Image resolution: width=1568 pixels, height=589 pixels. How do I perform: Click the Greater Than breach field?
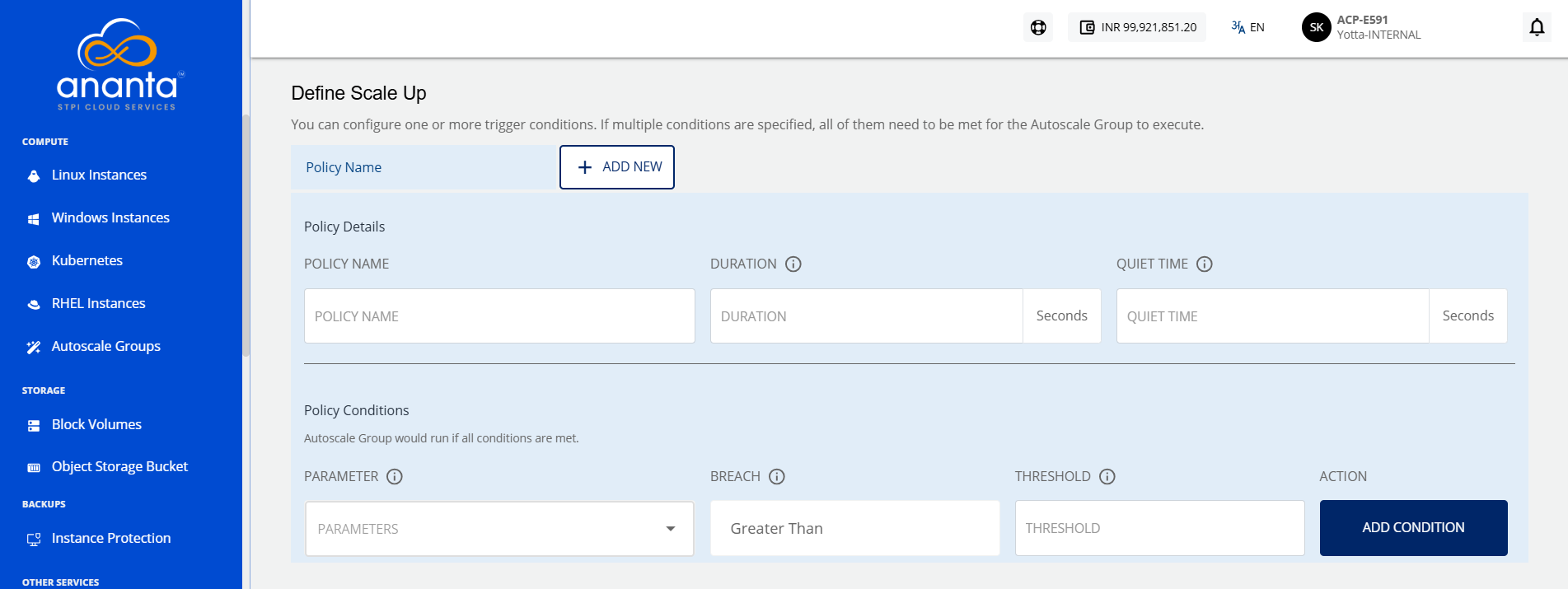pyautogui.click(x=855, y=528)
